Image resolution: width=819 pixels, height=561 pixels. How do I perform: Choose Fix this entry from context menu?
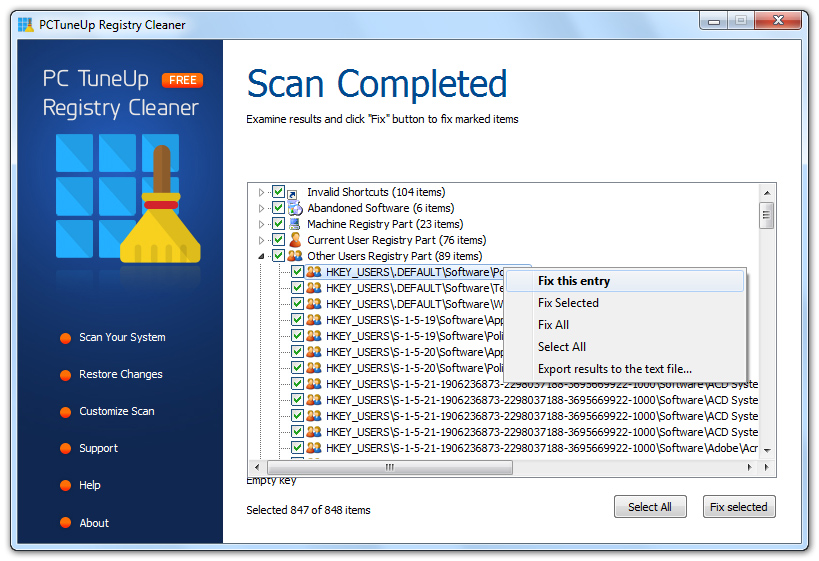625,281
